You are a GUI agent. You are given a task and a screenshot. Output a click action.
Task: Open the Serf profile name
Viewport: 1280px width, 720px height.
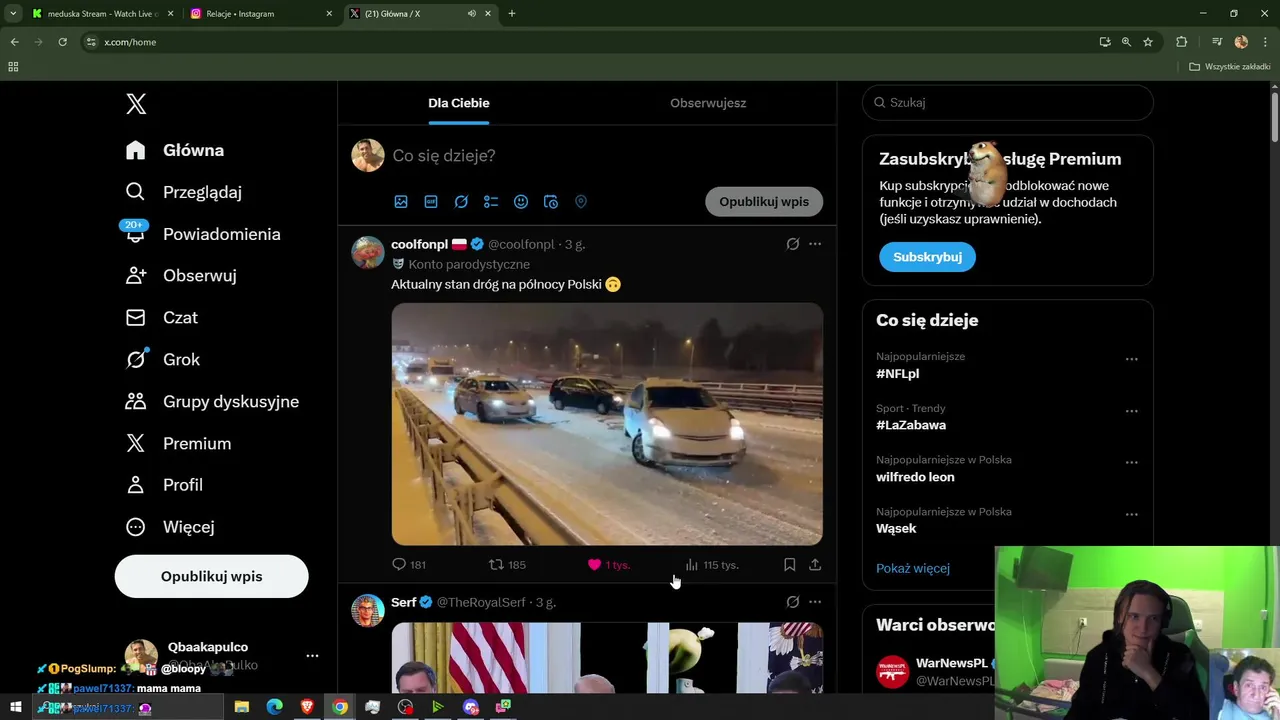point(404,602)
